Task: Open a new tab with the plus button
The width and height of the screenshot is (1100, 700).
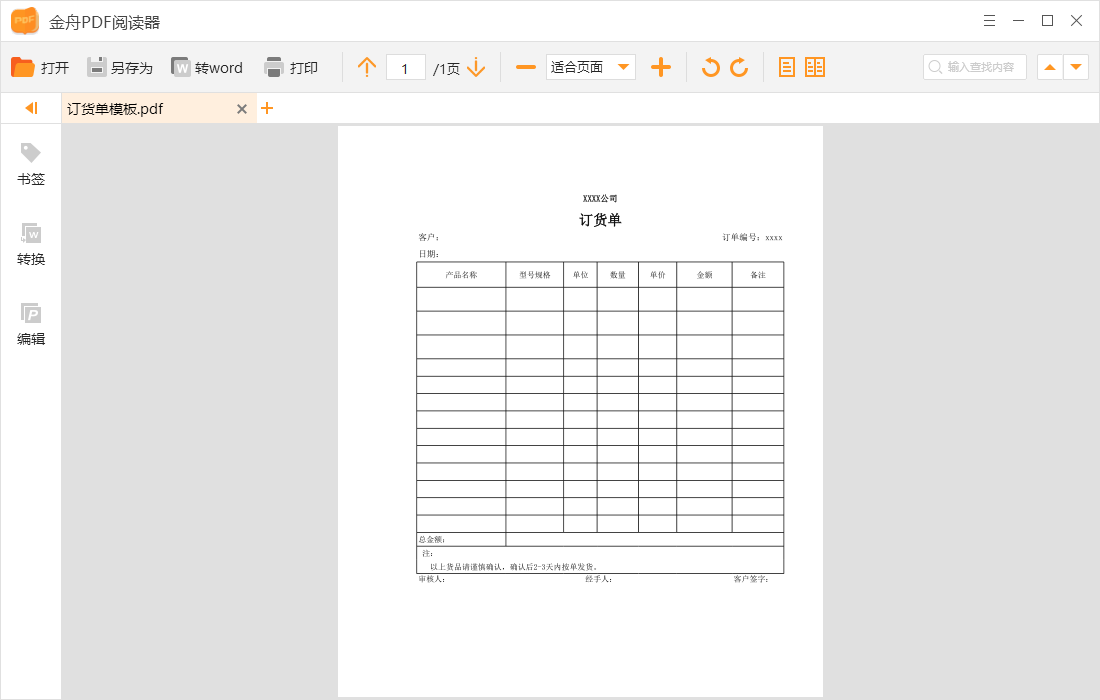Action: 267,107
